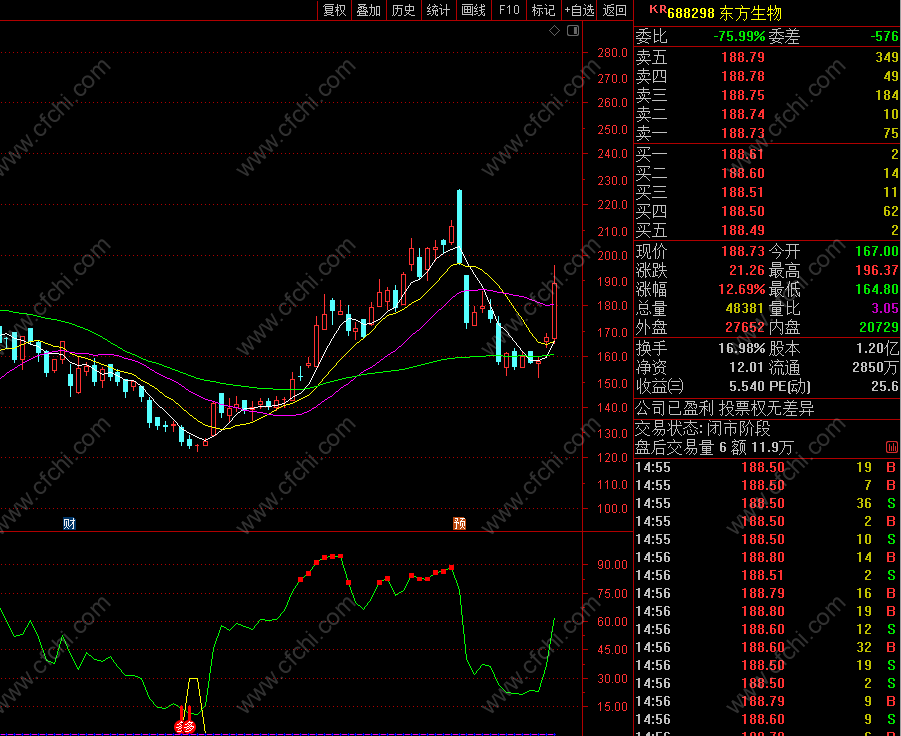Click the blue 财 financial marker on chart

70,523
